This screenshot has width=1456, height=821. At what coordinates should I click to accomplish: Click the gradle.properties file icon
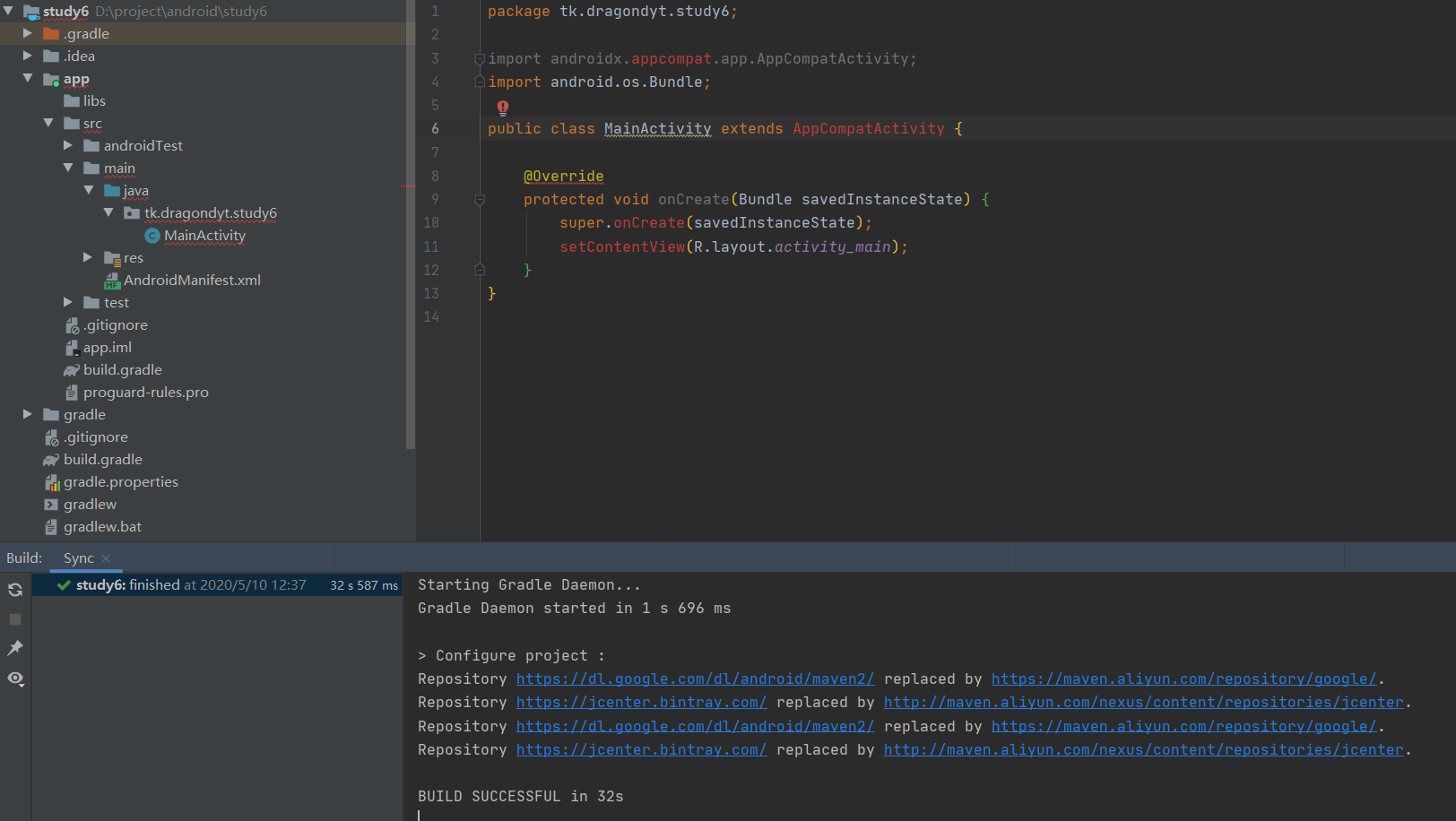[x=52, y=482]
